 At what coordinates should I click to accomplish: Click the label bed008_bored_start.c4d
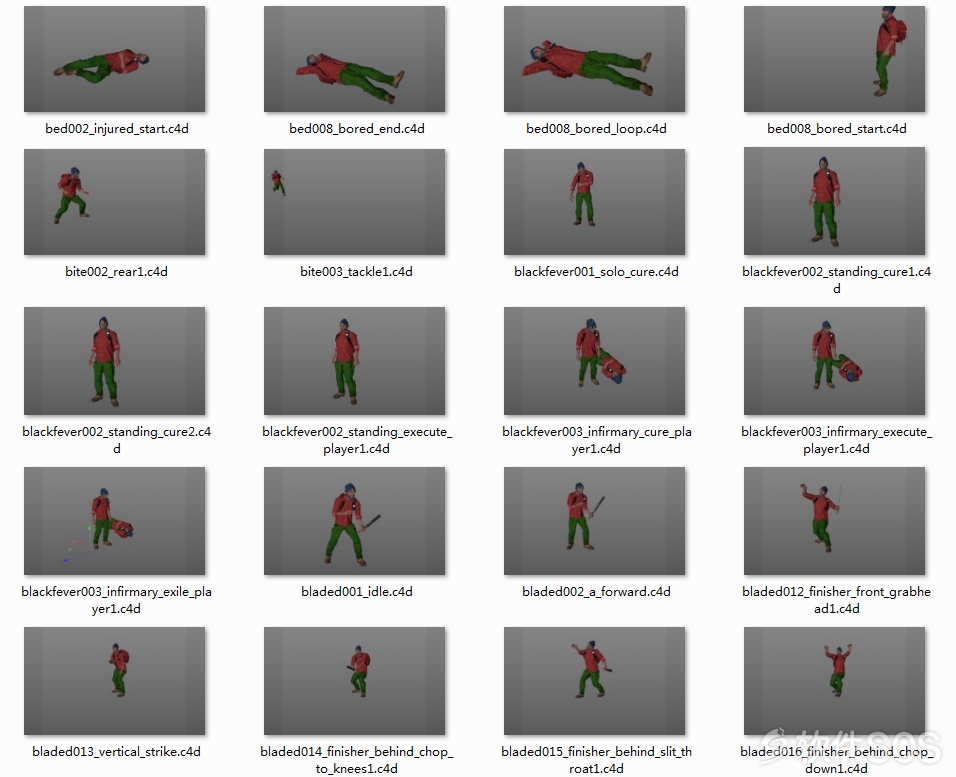point(836,129)
